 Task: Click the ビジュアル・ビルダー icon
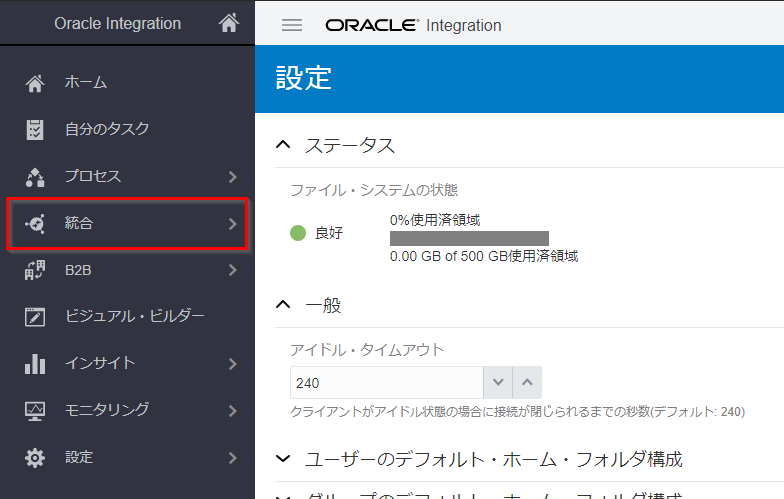click(x=35, y=317)
